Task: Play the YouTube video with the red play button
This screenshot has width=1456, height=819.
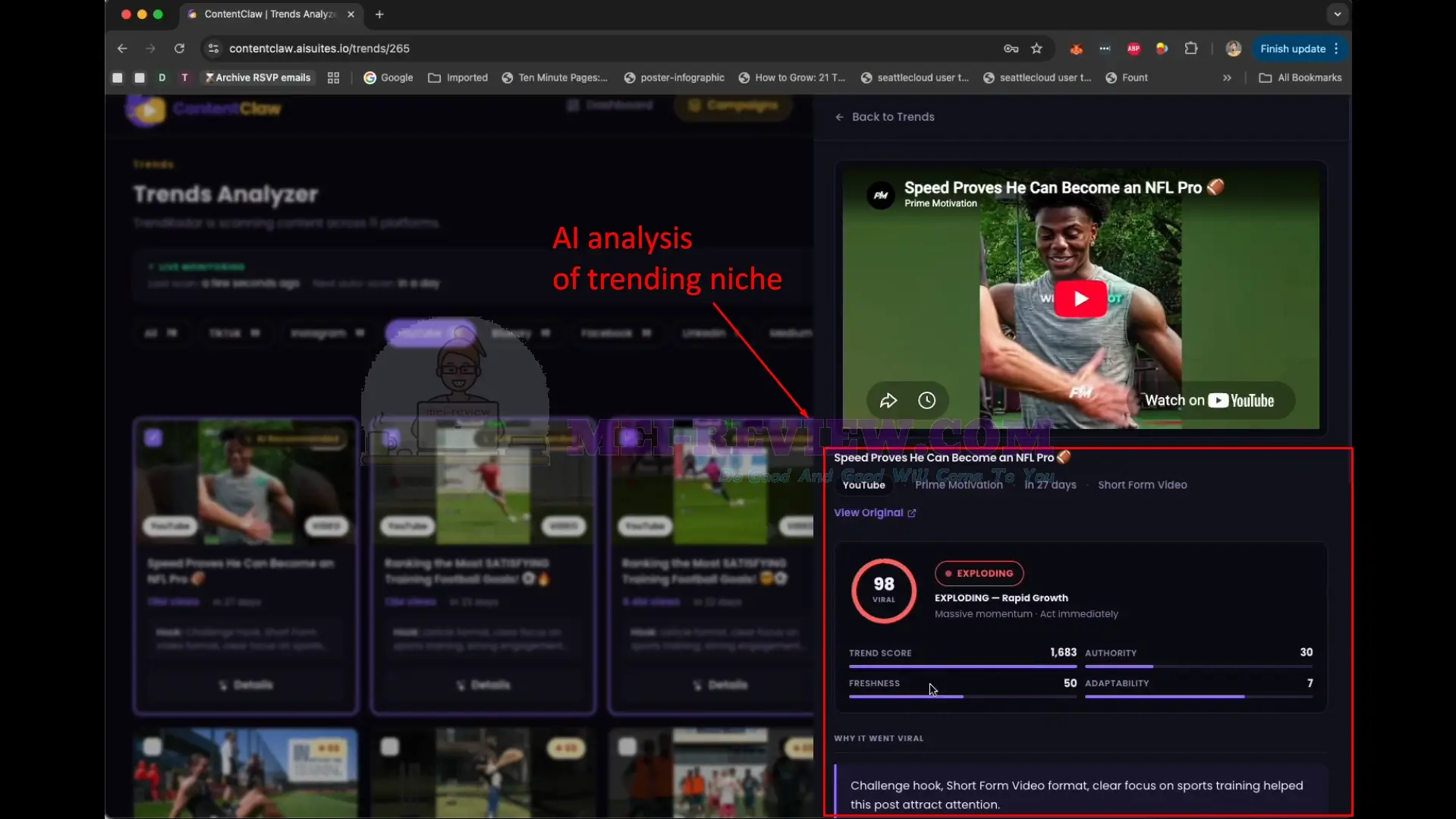Action: 1080,298
